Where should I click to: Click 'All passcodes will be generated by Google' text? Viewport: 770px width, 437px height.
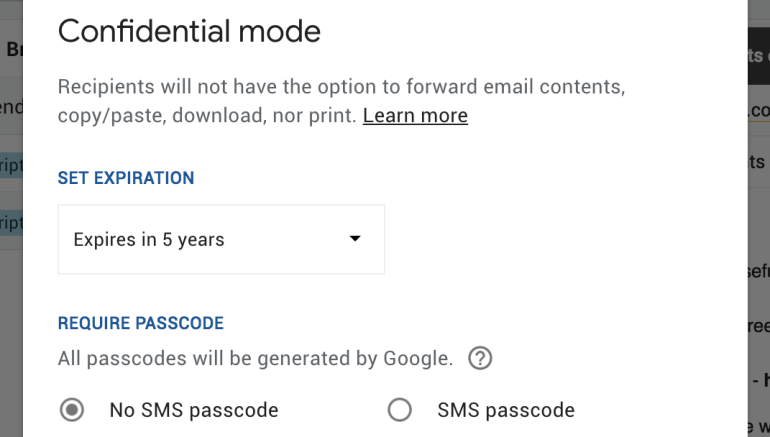[x=255, y=358]
